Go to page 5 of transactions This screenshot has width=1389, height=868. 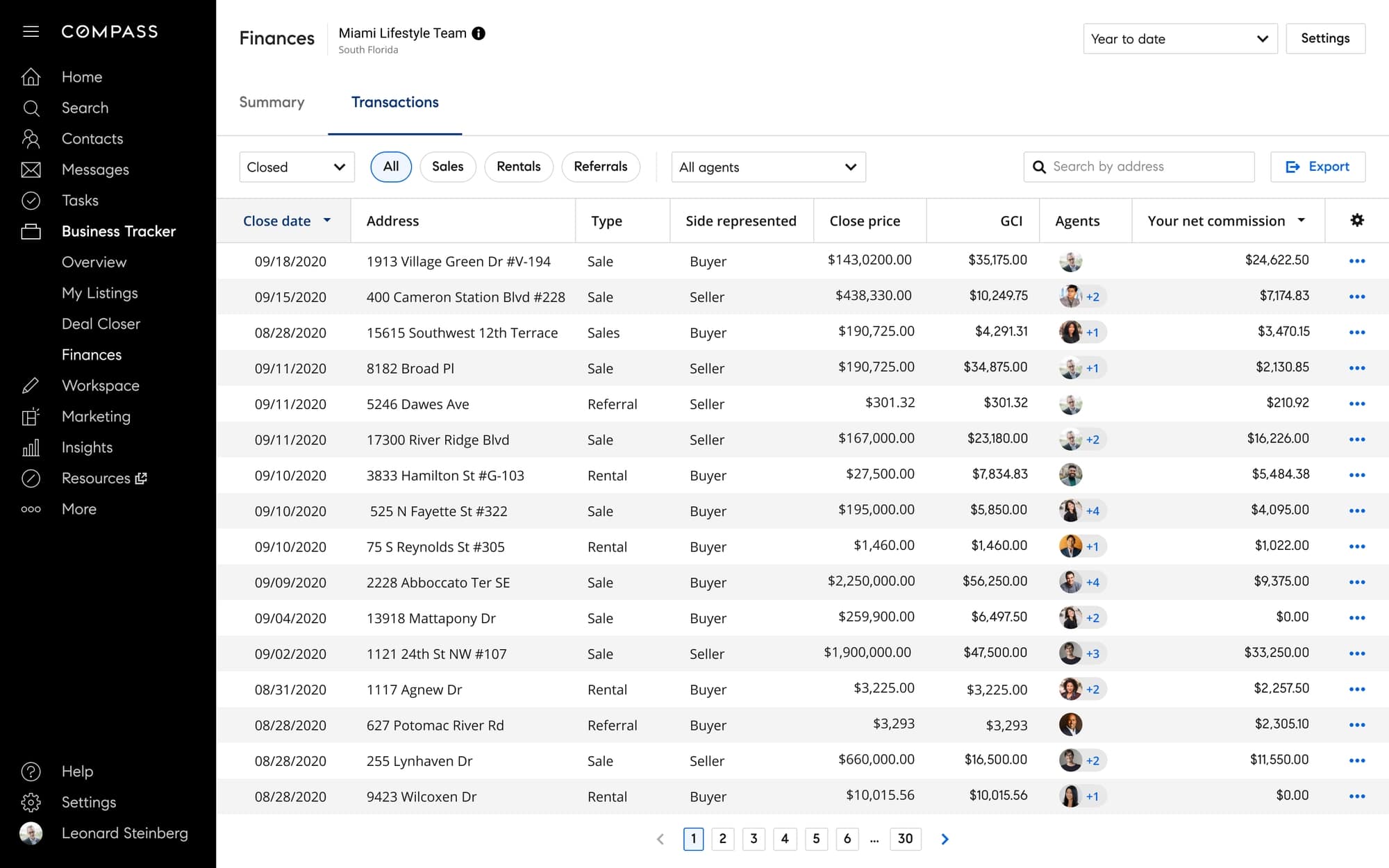click(816, 839)
